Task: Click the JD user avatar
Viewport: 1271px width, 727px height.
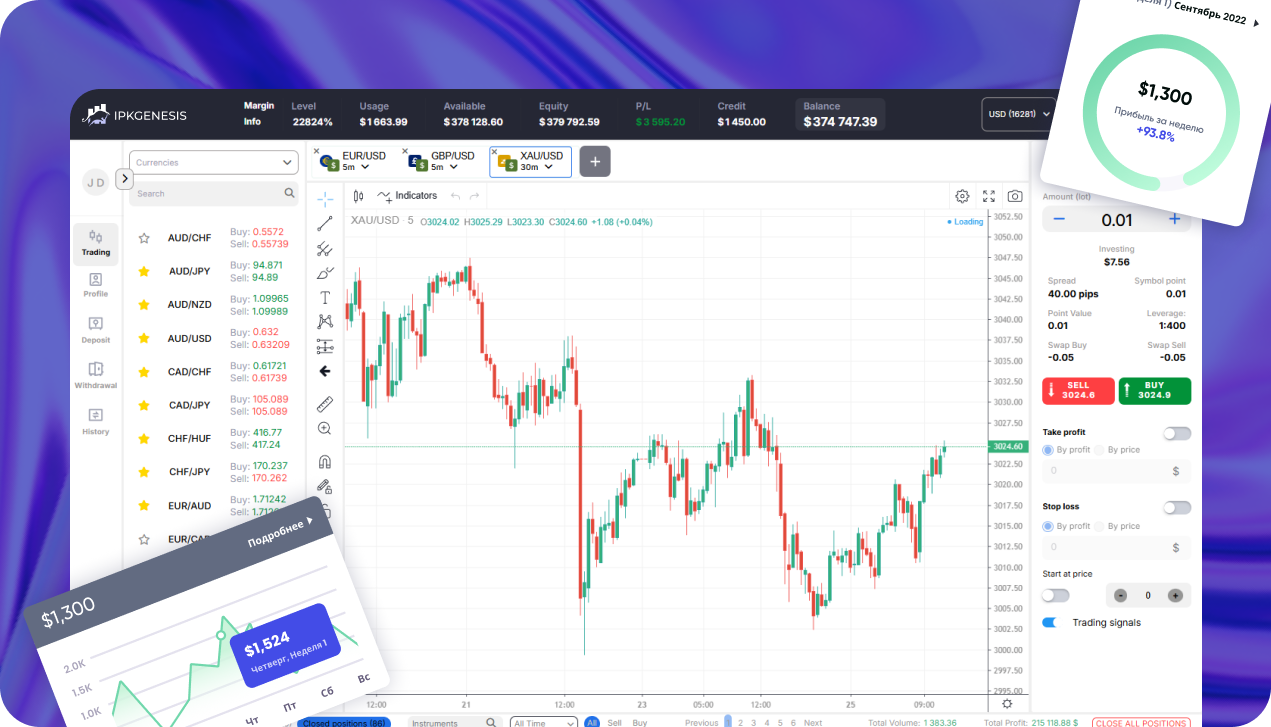Action: click(96, 183)
